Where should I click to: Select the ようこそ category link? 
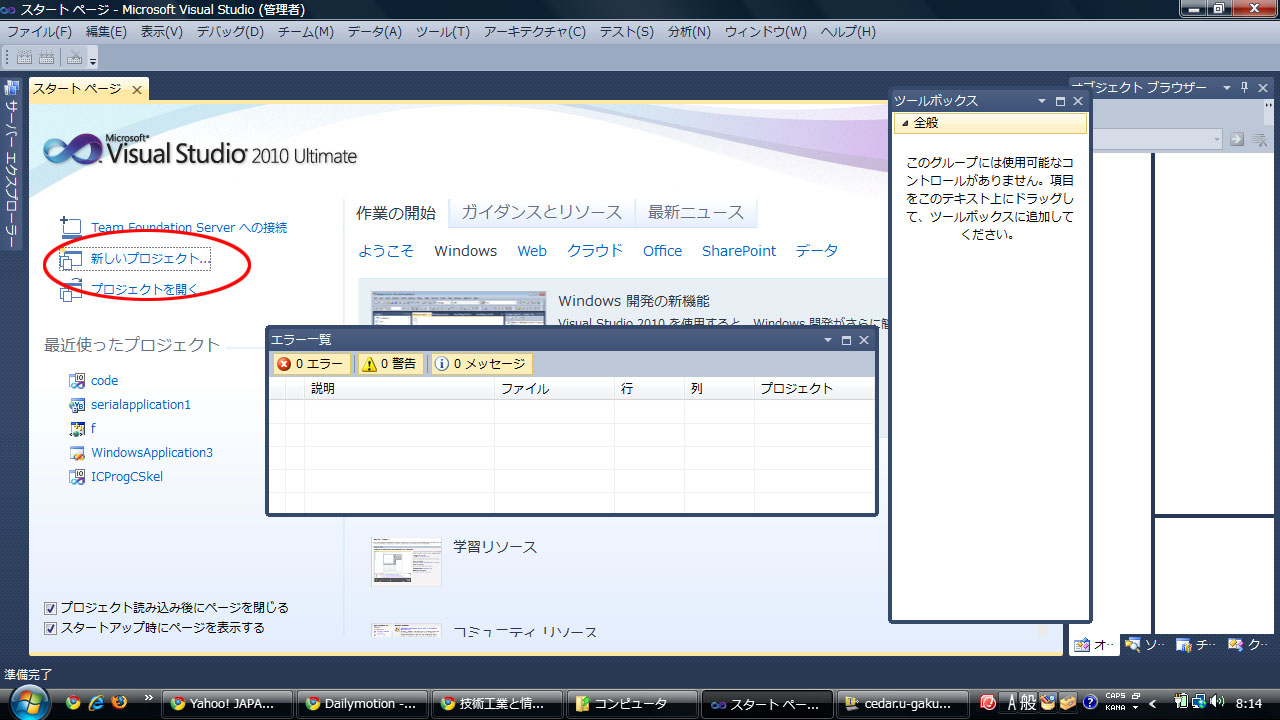[x=386, y=251]
